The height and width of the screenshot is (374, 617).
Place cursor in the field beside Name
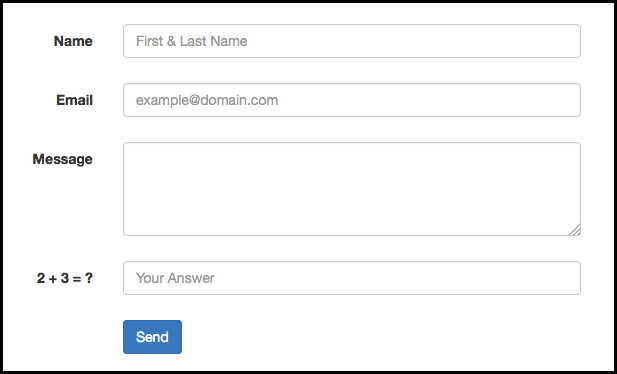pos(352,41)
